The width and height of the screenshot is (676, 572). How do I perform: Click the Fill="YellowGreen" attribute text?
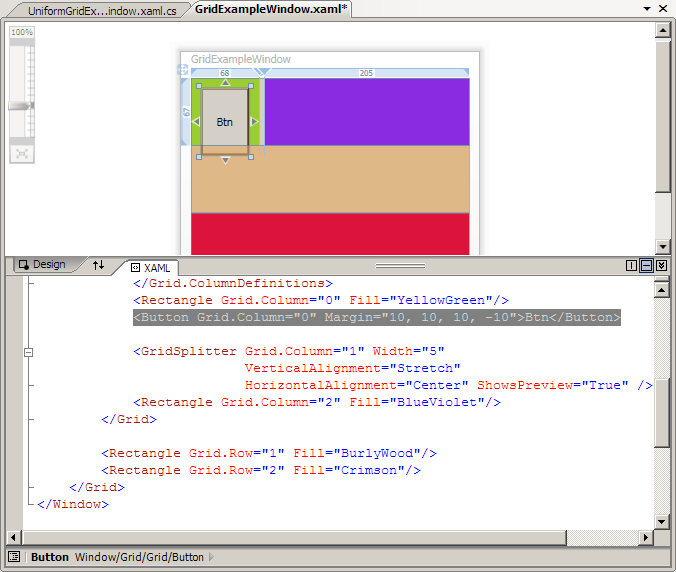point(421,300)
